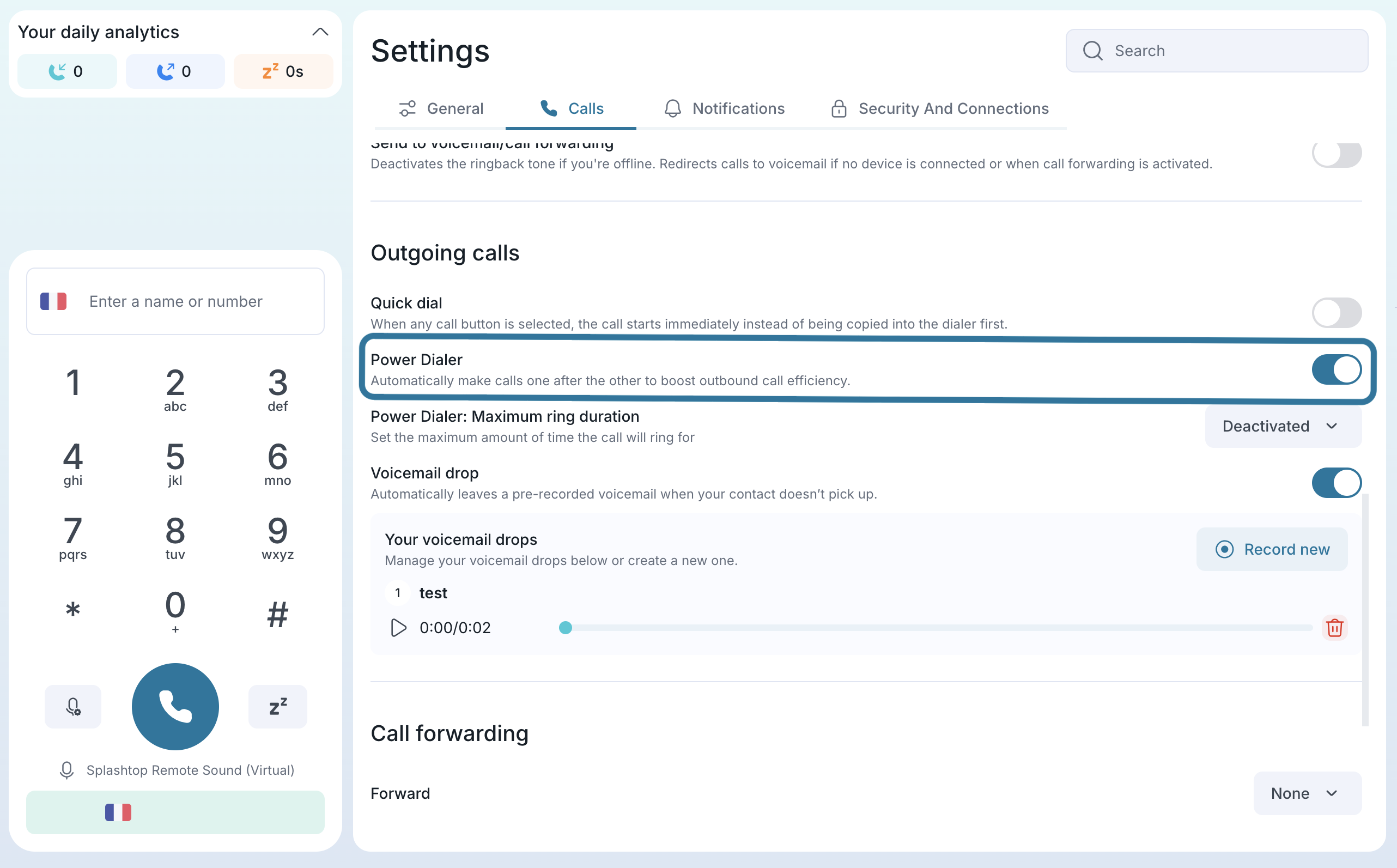Click the Forward setting label
This screenshot has height=868, width=1397.
400,793
